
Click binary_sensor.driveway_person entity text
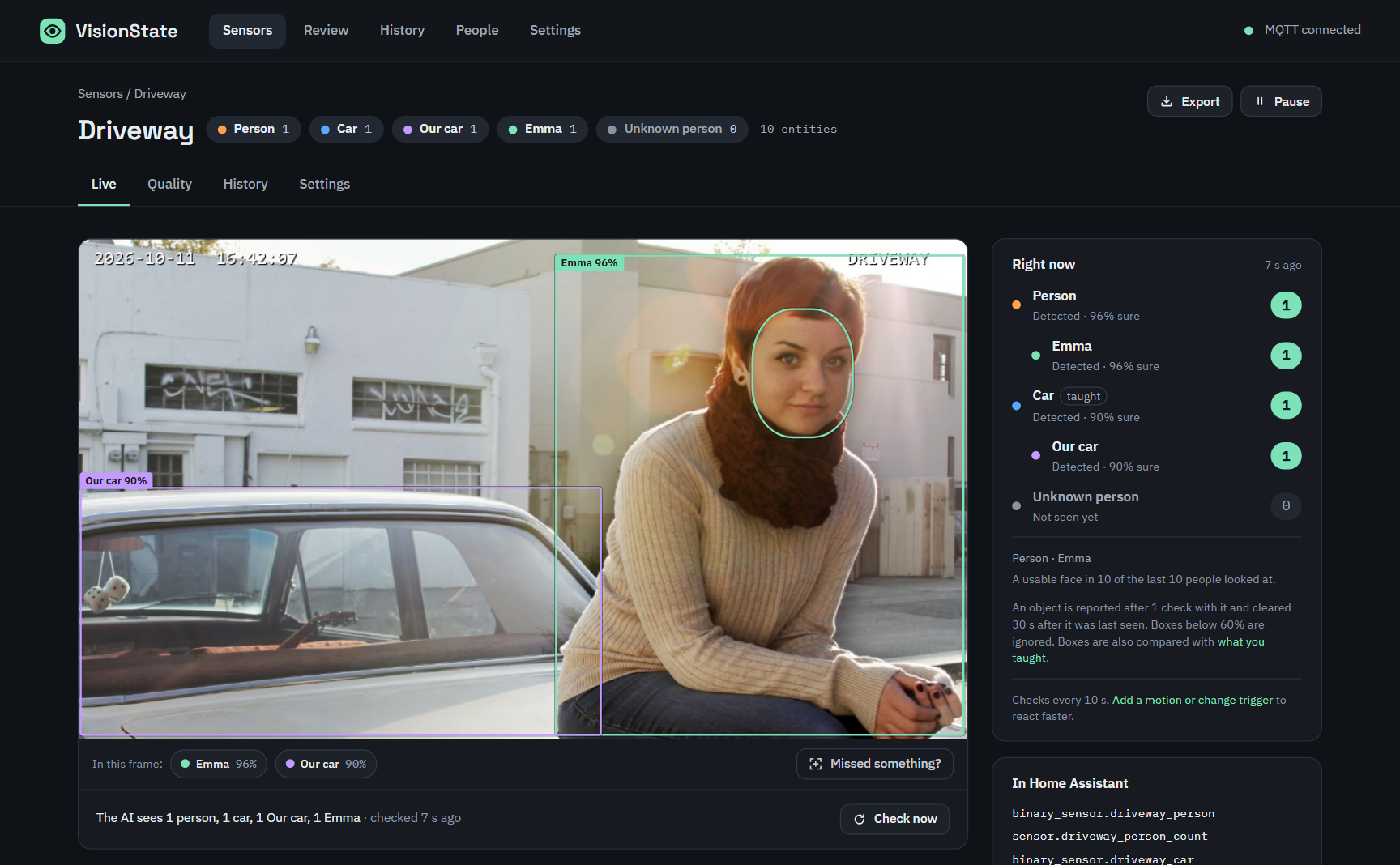coord(1113,813)
